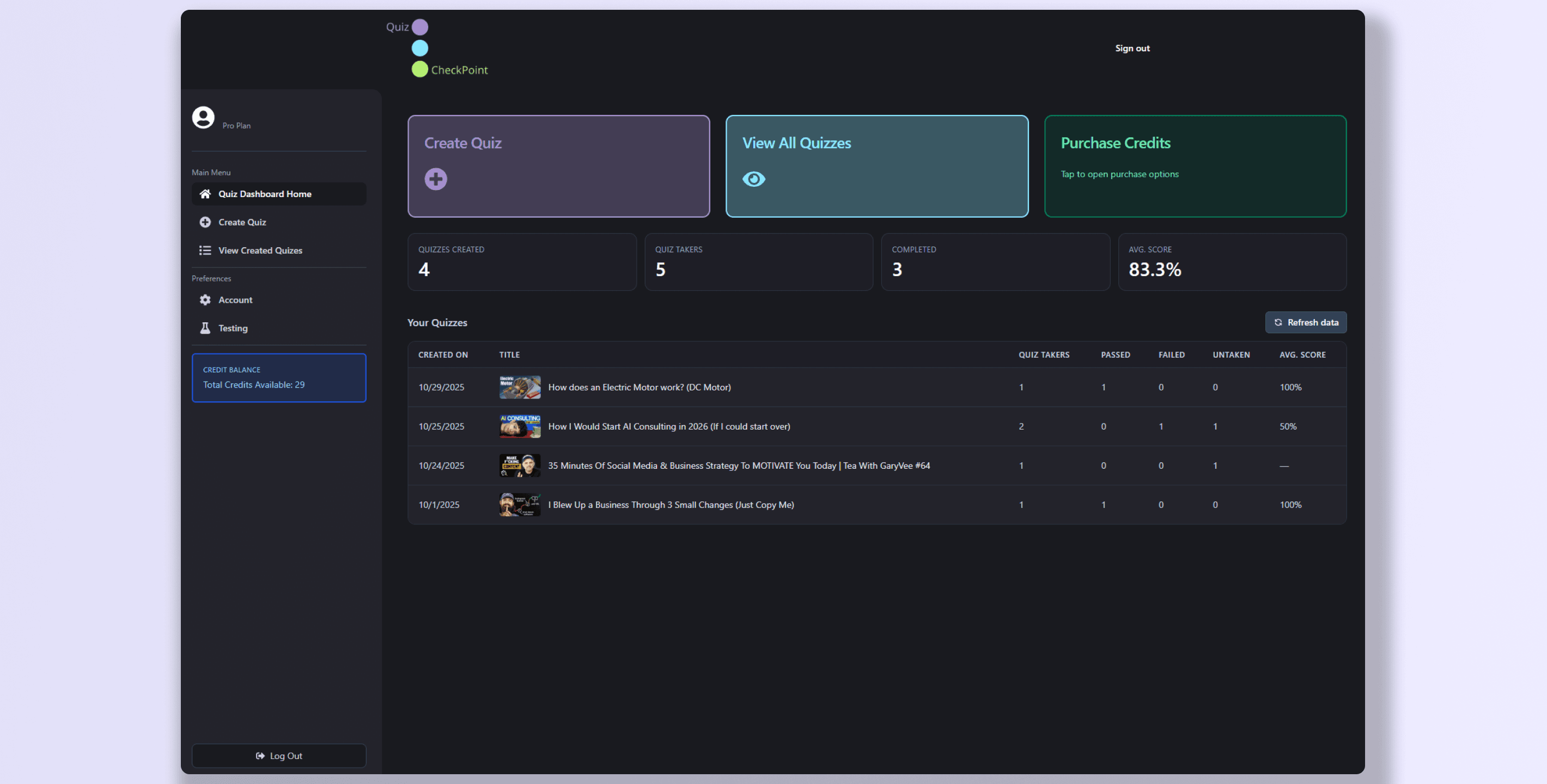Click the AI Consulting quiz thumbnail
Viewport: 1547px width, 784px height.
[519, 426]
